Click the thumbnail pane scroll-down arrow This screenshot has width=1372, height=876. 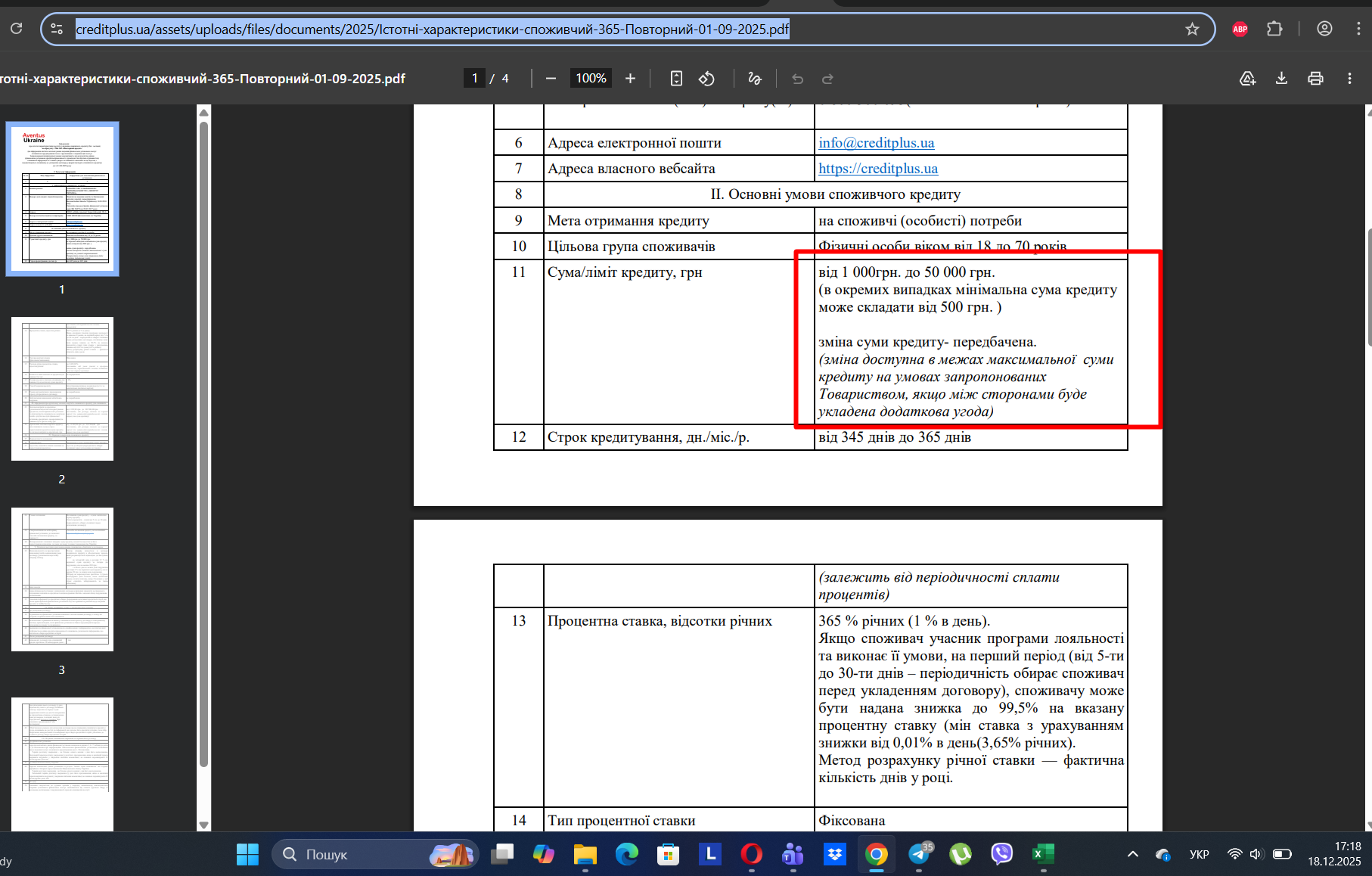[203, 825]
